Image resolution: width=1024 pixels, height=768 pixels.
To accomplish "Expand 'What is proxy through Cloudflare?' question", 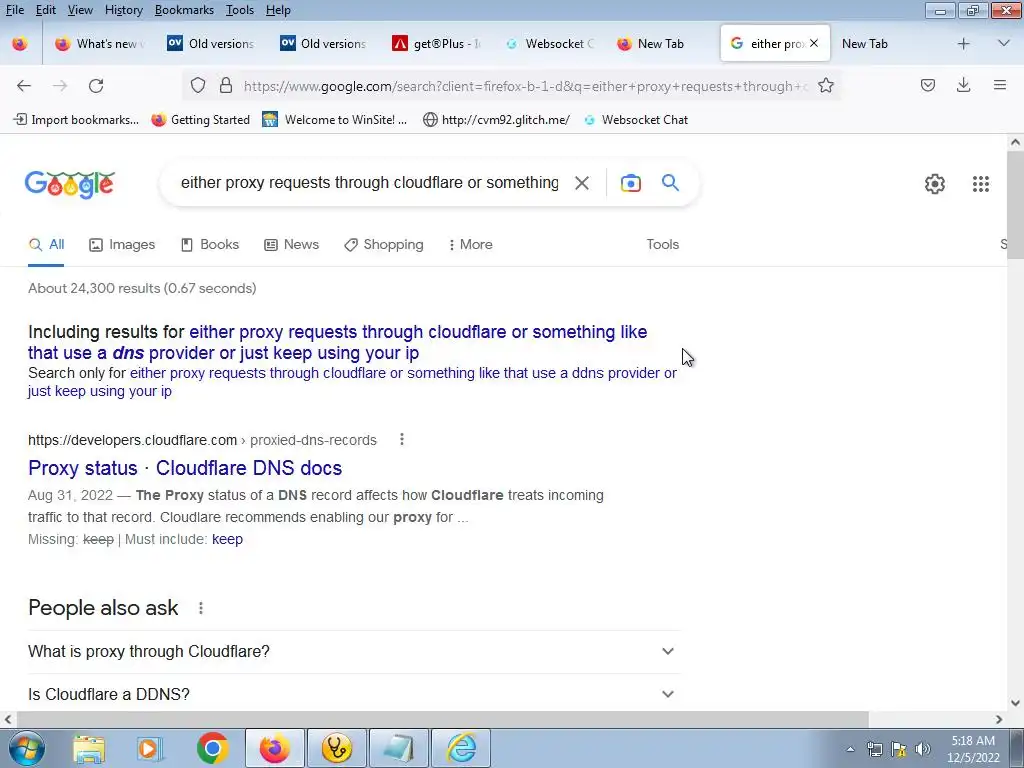I will point(354,652).
